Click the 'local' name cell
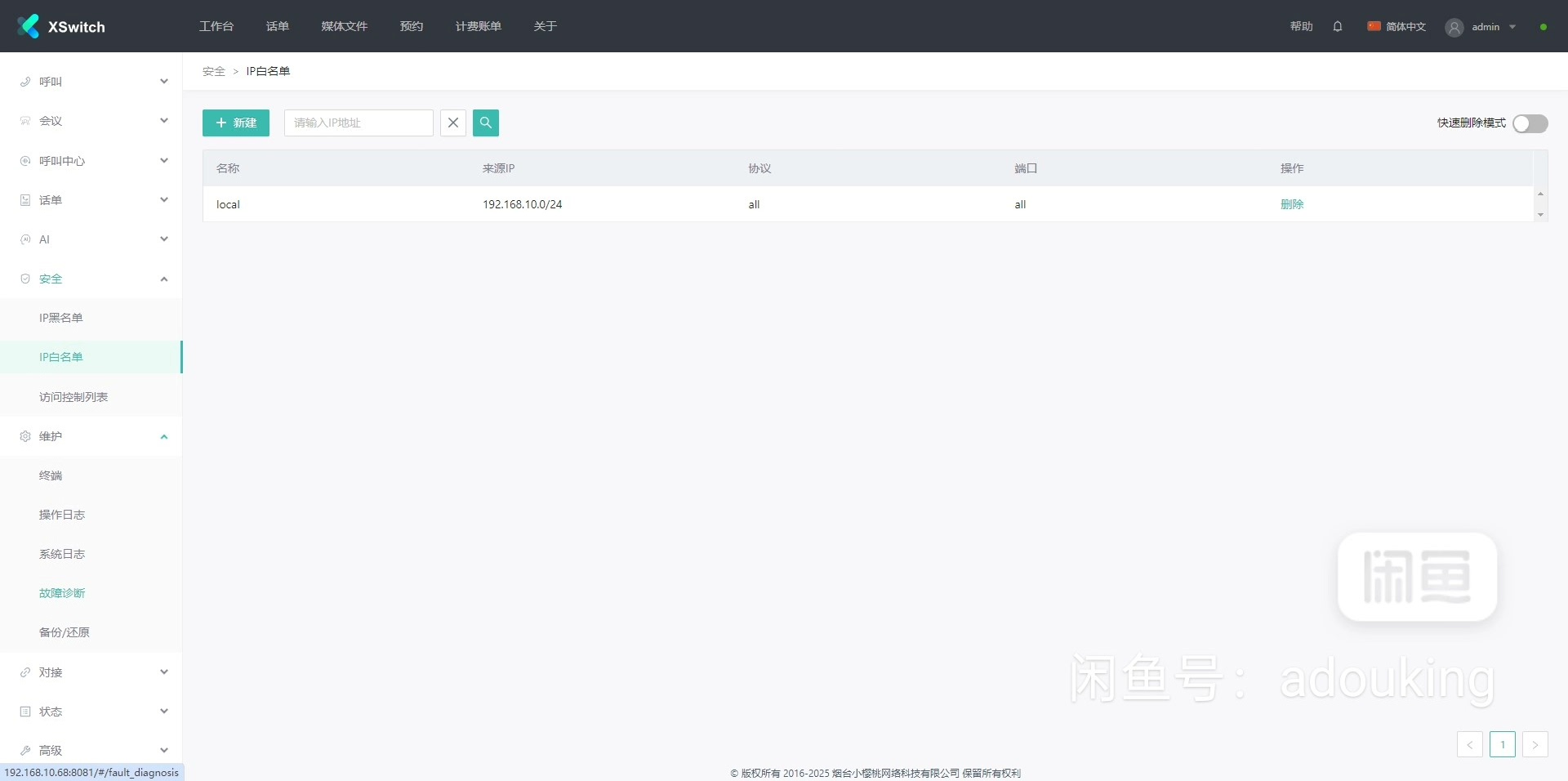1568x781 pixels. 228,204
